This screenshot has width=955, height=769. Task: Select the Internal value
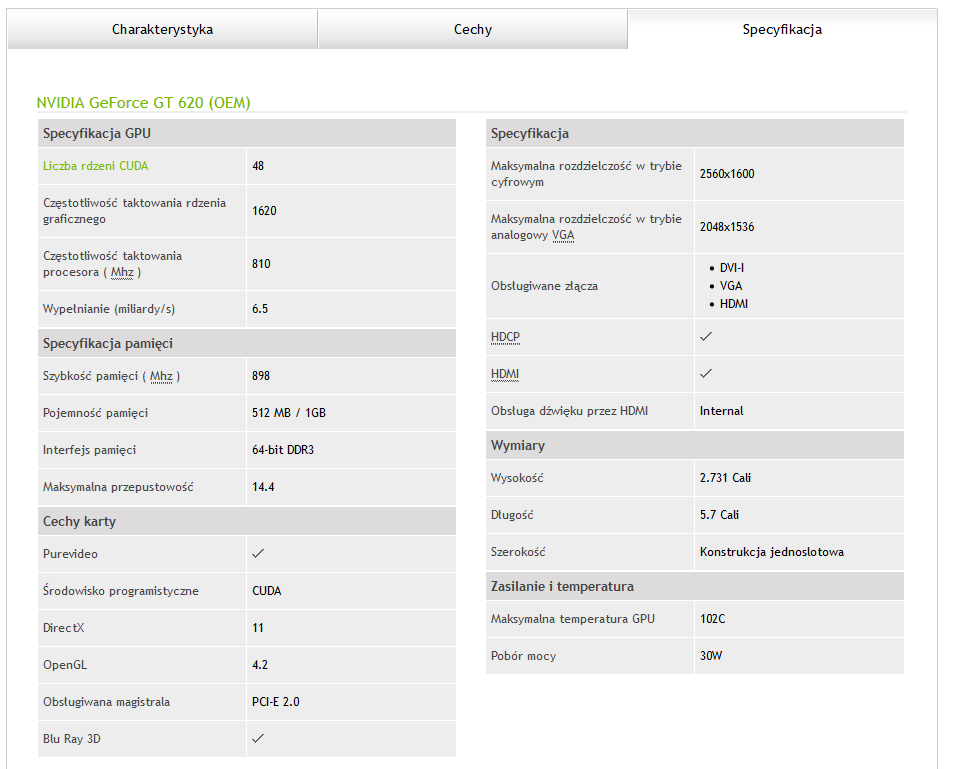point(722,411)
